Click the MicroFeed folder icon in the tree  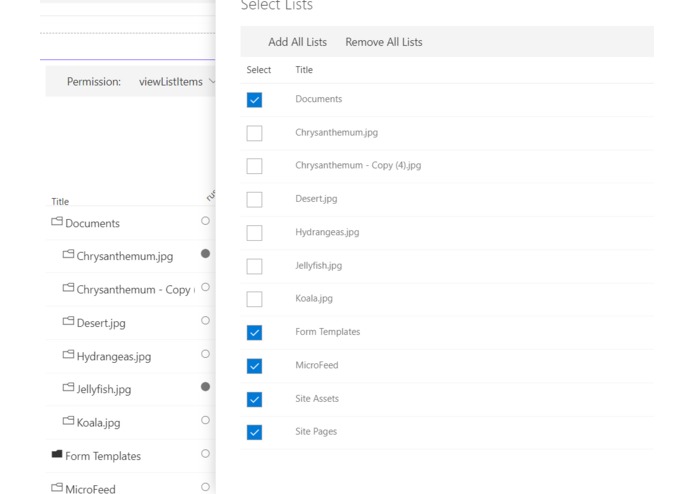pyautogui.click(x=57, y=487)
